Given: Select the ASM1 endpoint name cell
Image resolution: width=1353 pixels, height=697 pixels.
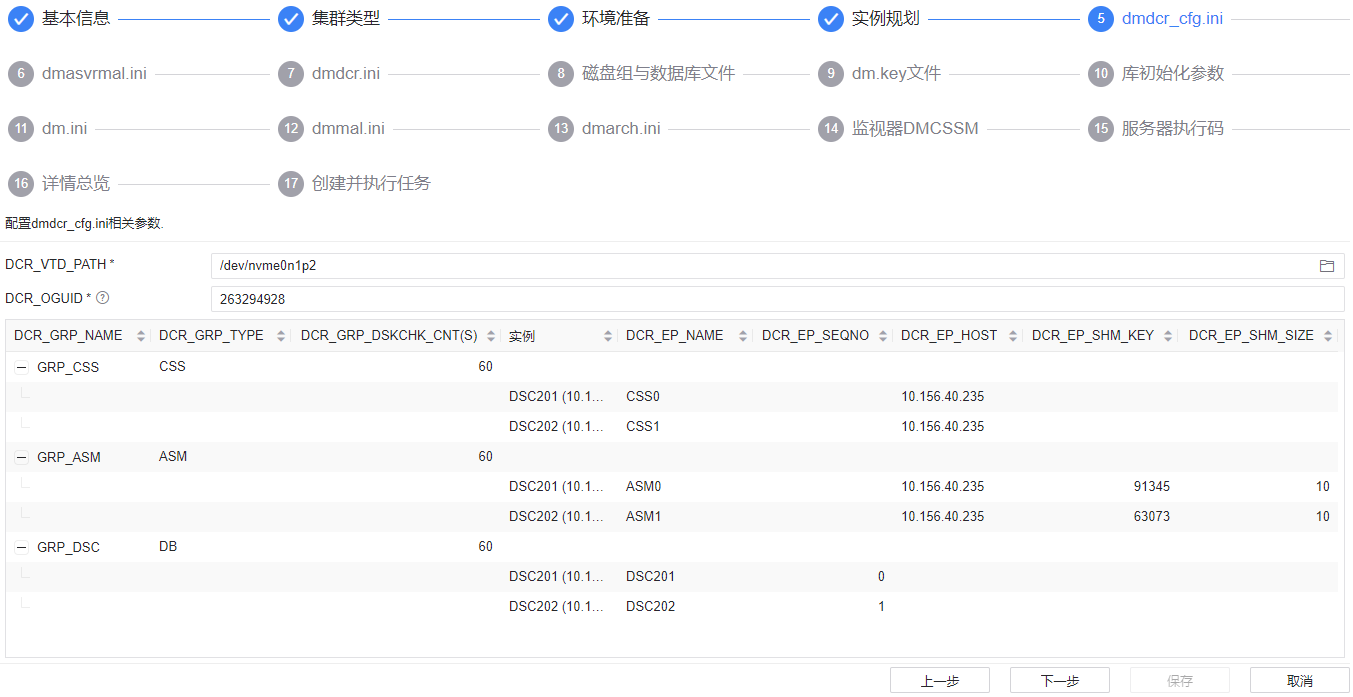Looking at the screenshot, I should coord(644,517).
